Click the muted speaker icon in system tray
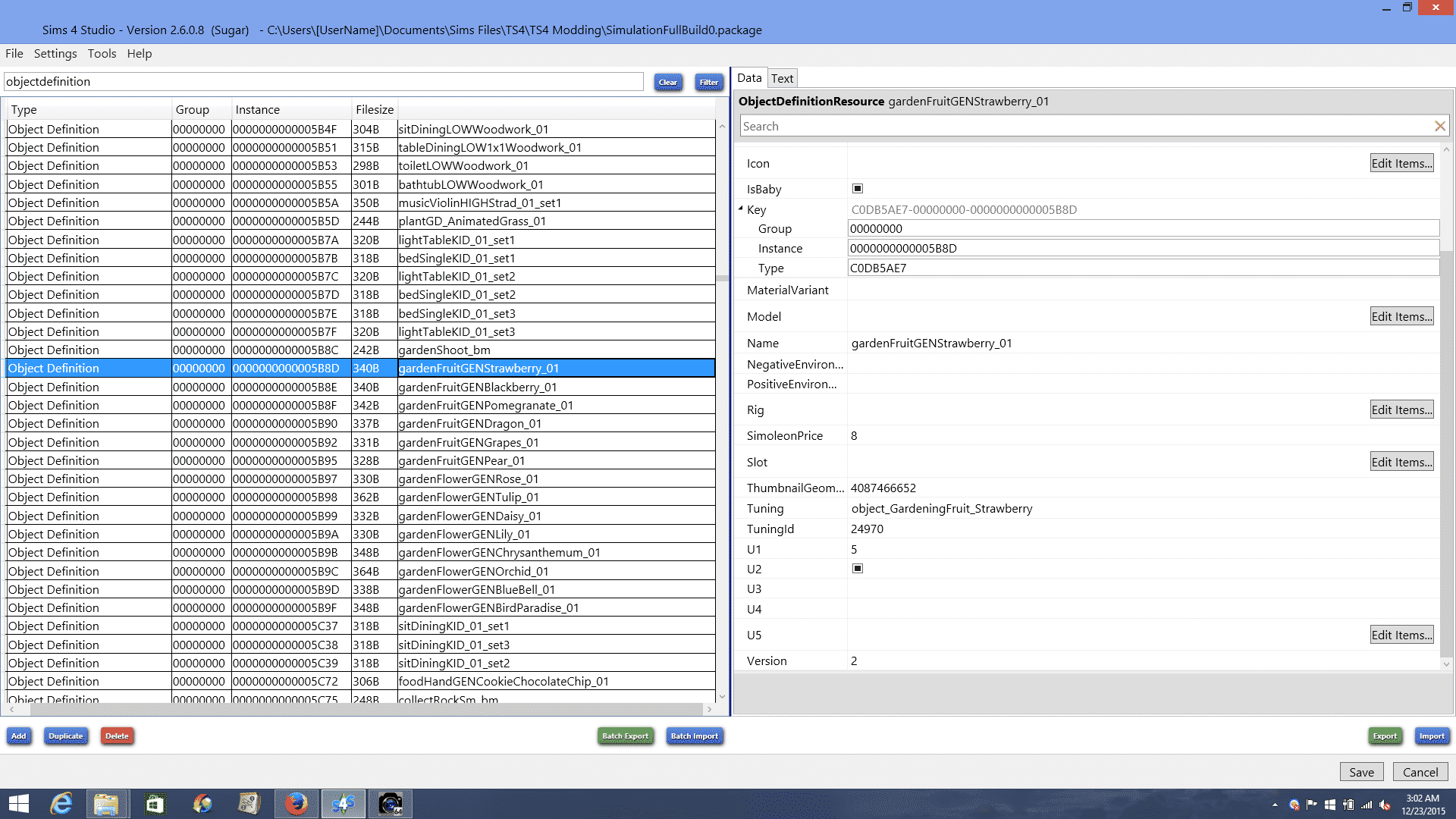Image resolution: width=1456 pixels, height=819 pixels. pyautogui.click(x=1385, y=805)
